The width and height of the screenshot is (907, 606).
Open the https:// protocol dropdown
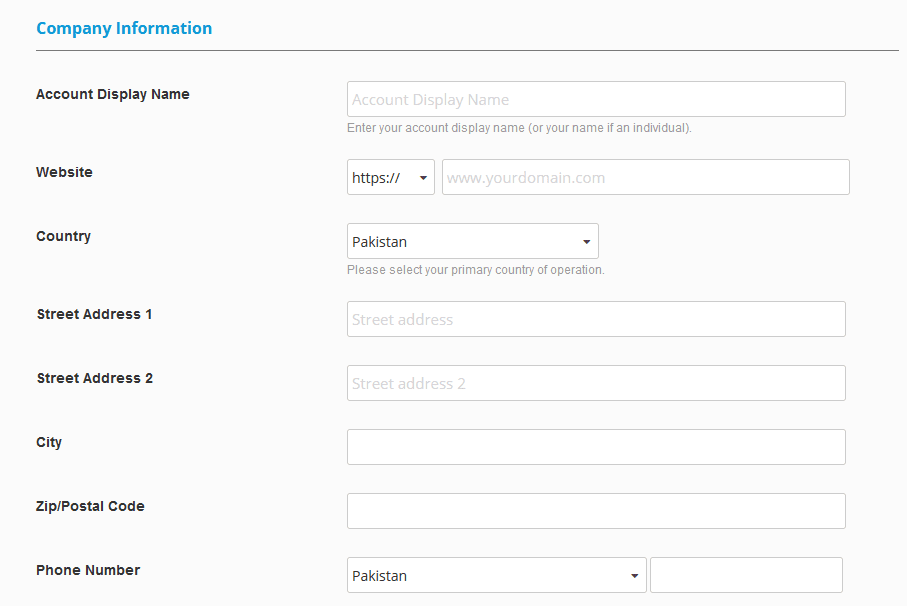[x=390, y=177]
